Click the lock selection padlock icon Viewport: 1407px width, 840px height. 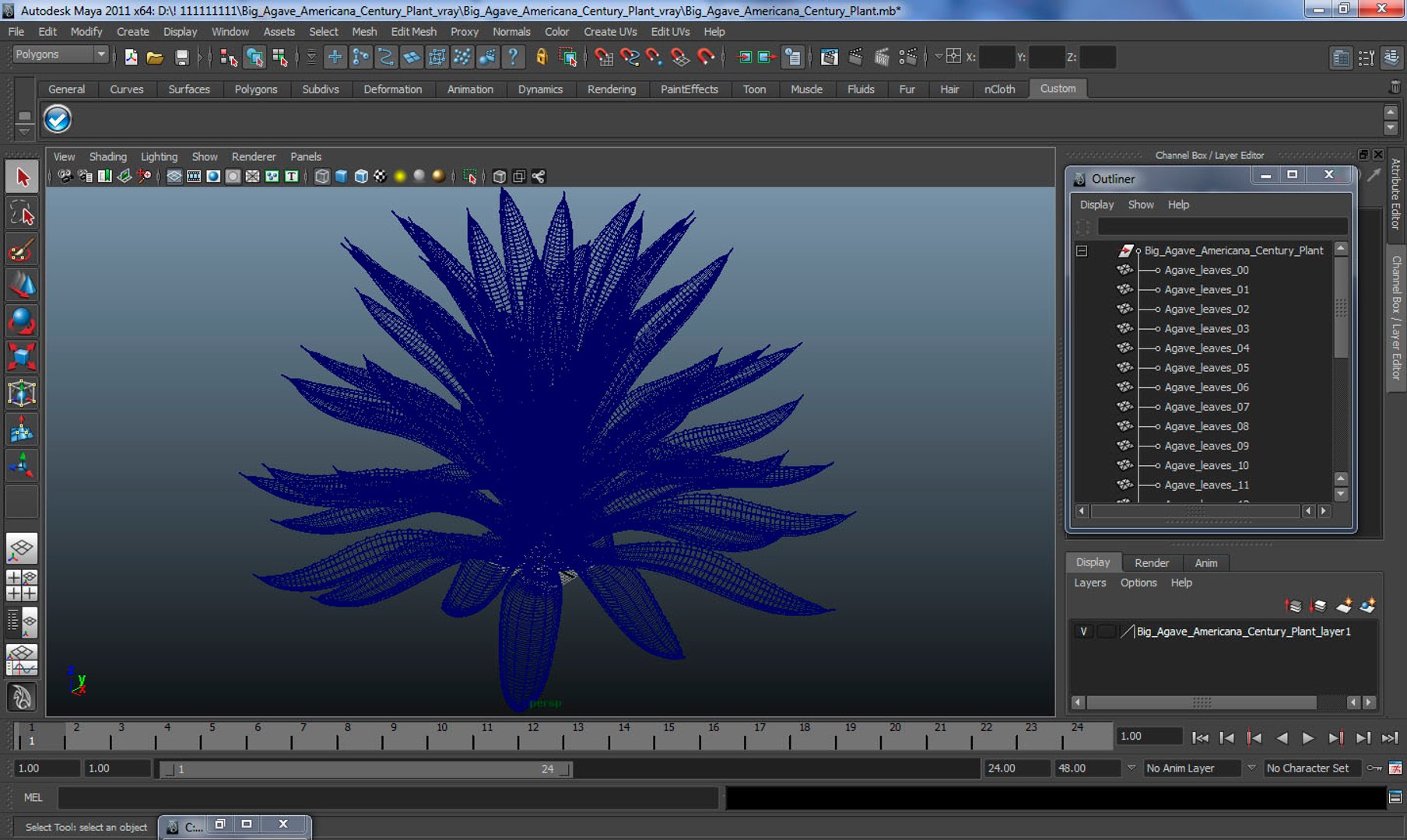542,57
